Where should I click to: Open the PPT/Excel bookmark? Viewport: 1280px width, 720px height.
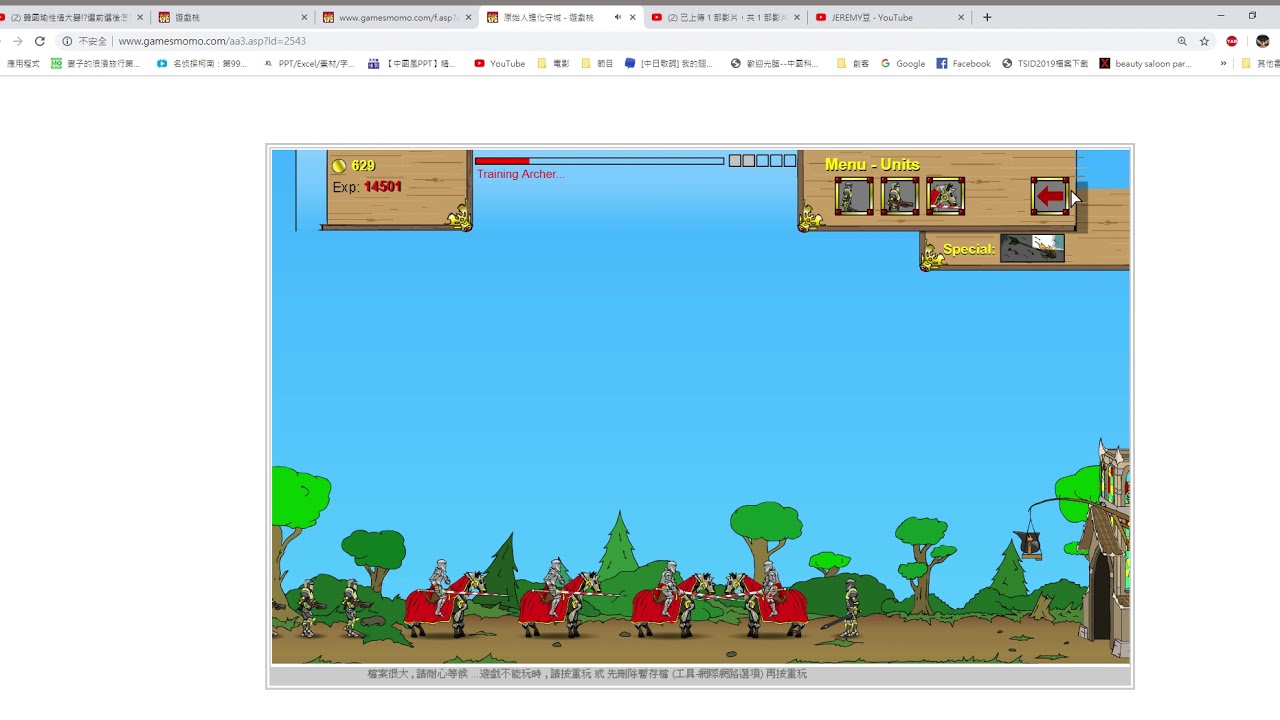click(x=309, y=63)
